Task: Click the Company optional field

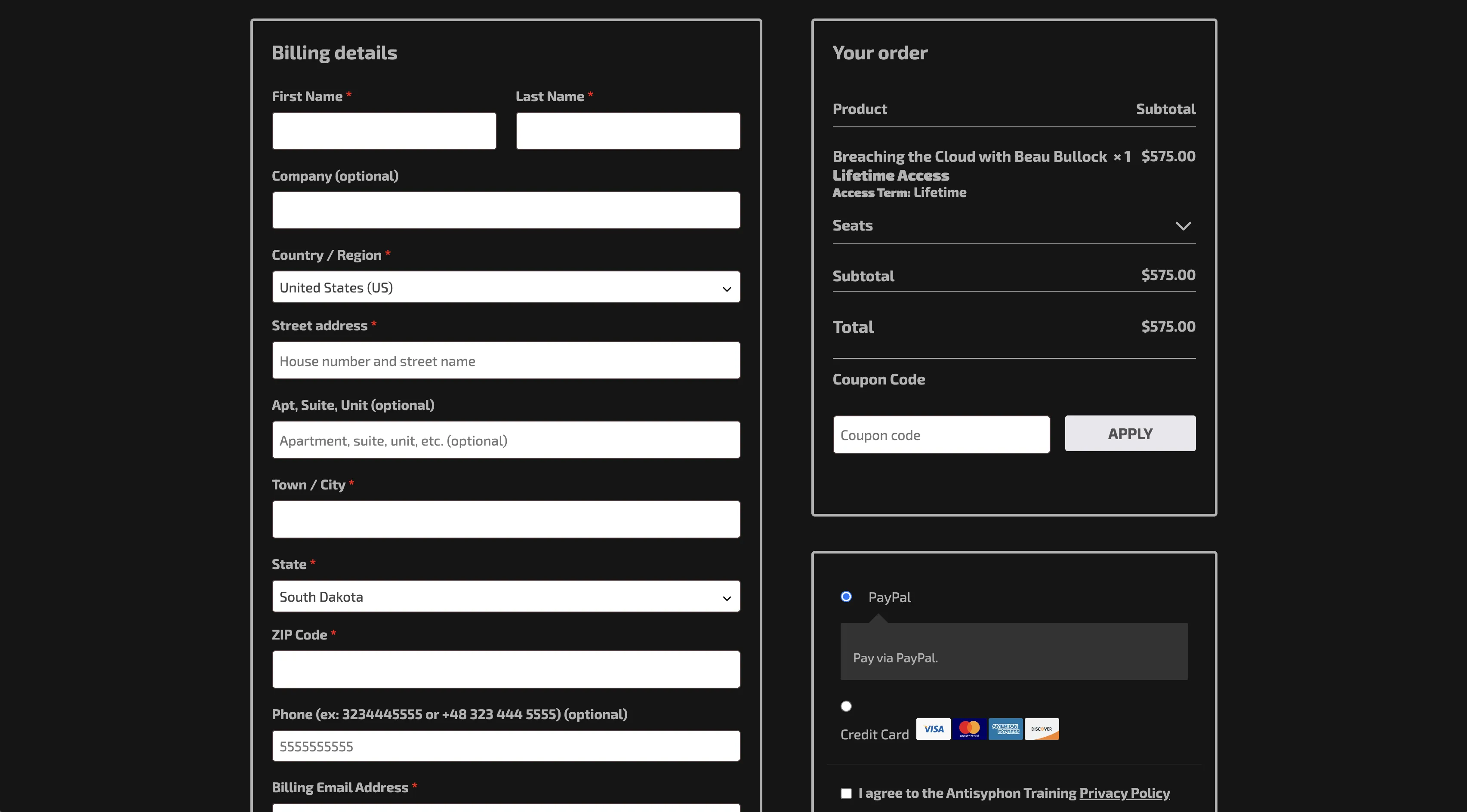Action: pyautogui.click(x=505, y=210)
